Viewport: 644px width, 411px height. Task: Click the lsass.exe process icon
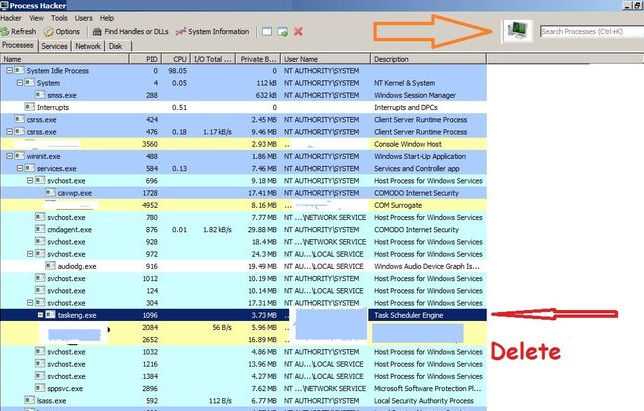(29, 400)
